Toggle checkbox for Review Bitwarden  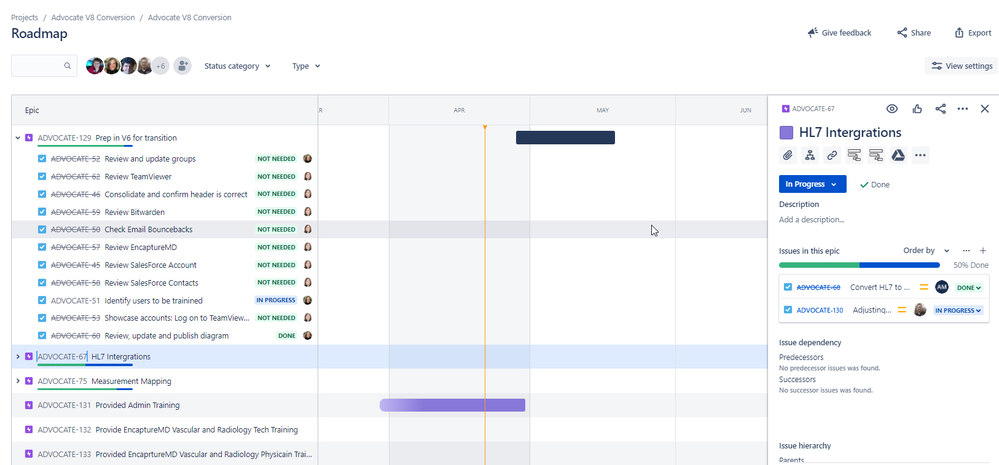pos(42,212)
